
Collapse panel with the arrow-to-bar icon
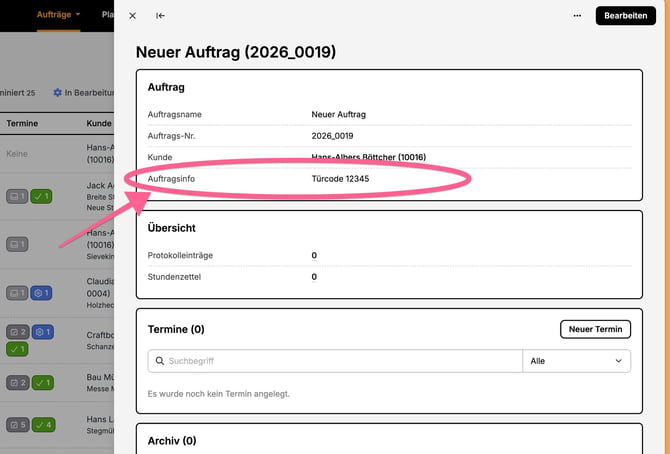[160, 16]
